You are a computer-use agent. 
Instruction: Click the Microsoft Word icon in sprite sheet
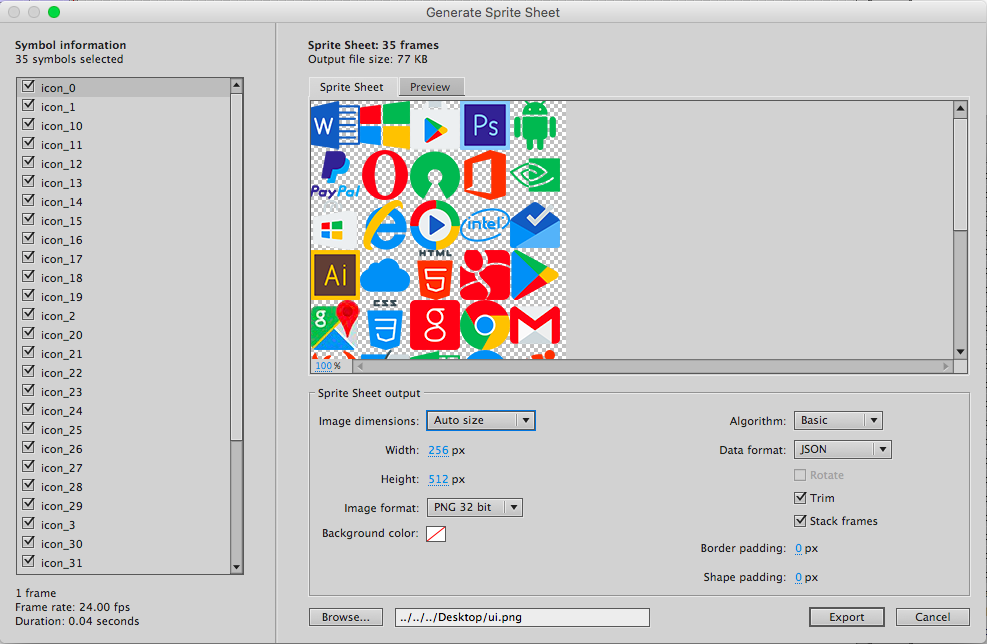[335, 125]
